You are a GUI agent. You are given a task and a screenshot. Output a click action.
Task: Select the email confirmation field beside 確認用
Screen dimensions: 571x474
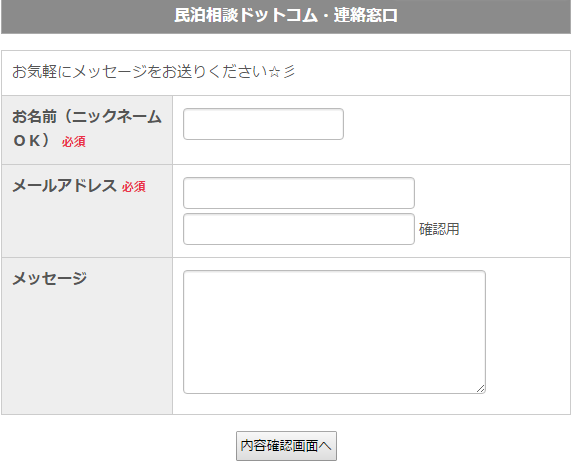(299, 229)
